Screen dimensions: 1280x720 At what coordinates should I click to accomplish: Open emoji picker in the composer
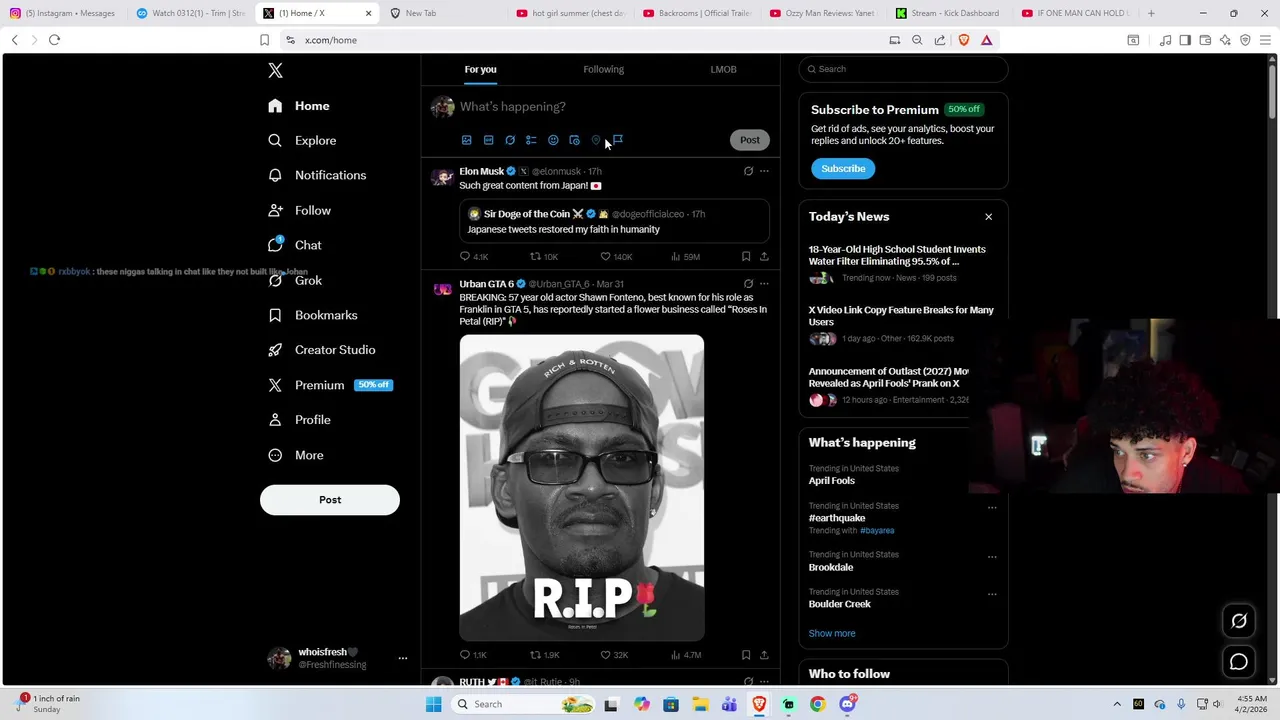553,140
